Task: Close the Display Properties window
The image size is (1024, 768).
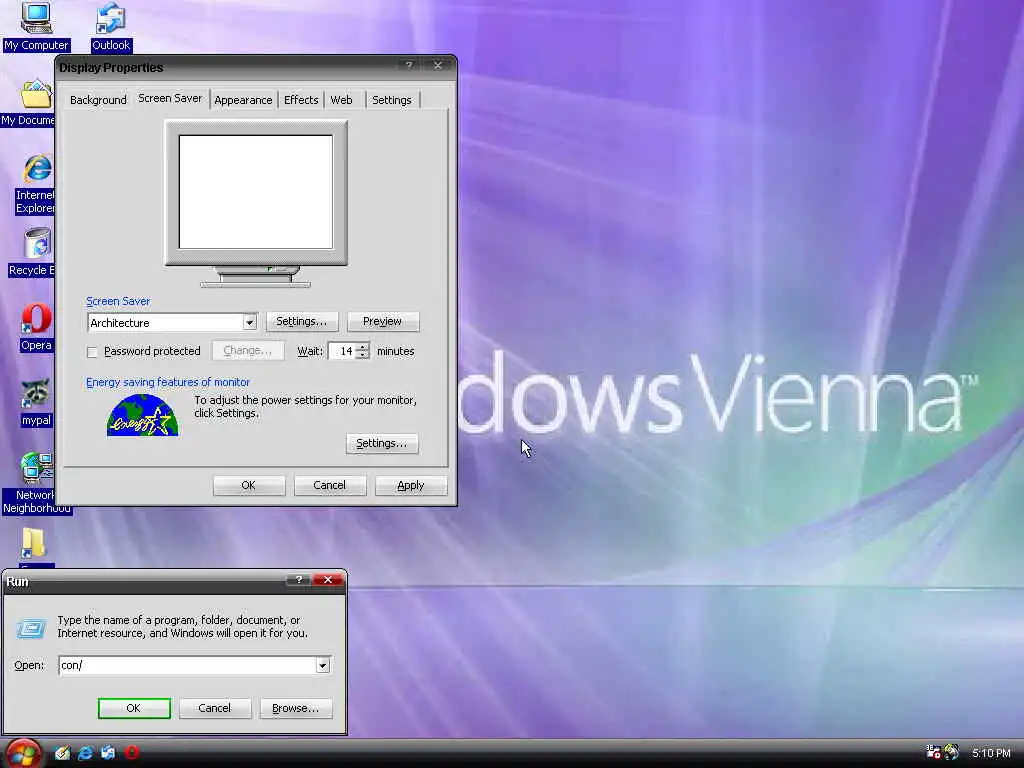Action: pyautogui.click(x=438, y=65)
